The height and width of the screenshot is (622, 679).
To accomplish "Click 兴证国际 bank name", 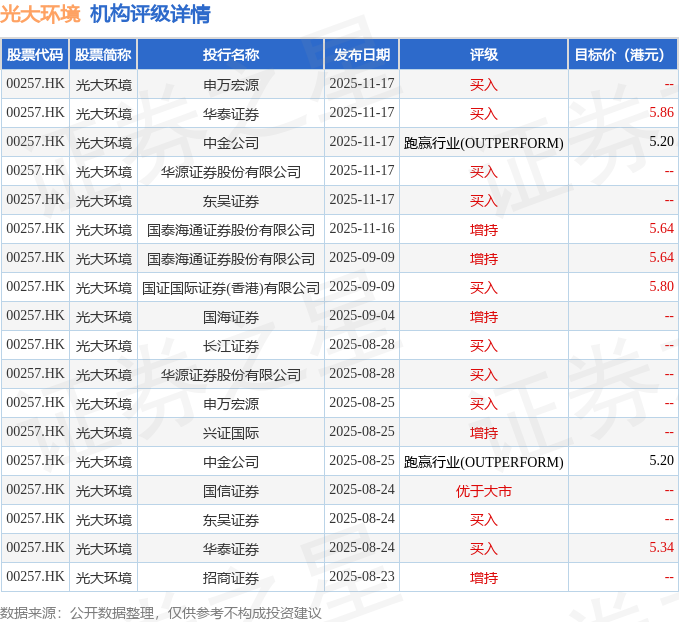I will coord(231,433).
